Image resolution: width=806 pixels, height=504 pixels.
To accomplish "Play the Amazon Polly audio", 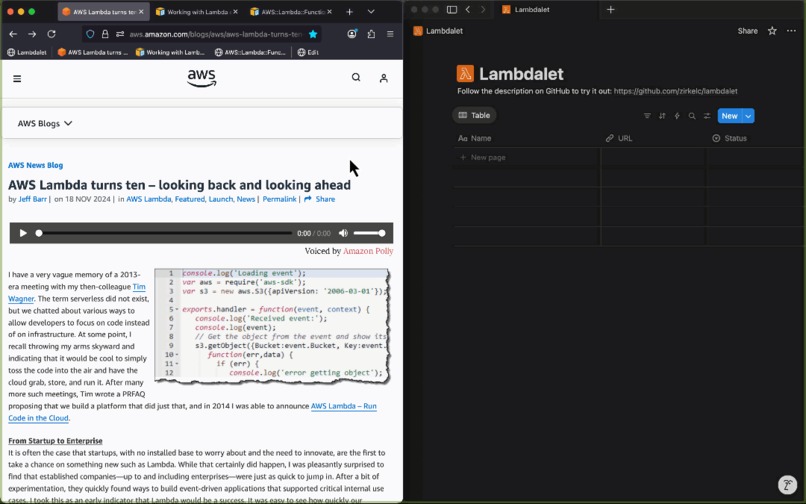I will click(x=23, y=233).
